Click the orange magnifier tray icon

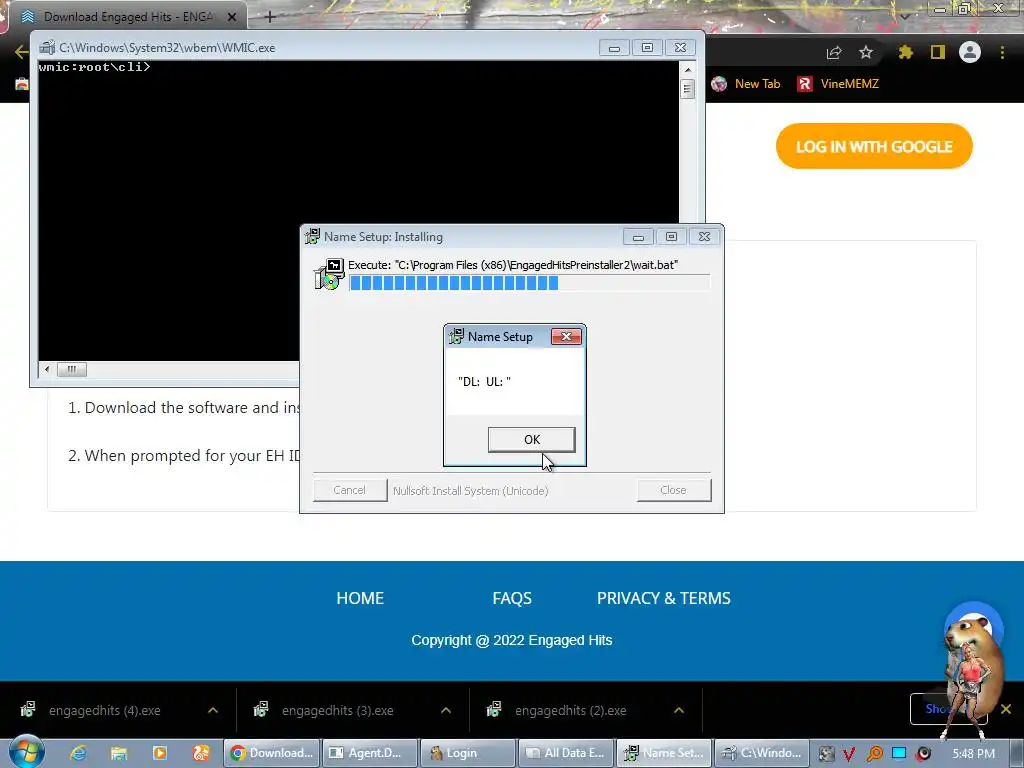pyautogui.click(x=874, y=754)
